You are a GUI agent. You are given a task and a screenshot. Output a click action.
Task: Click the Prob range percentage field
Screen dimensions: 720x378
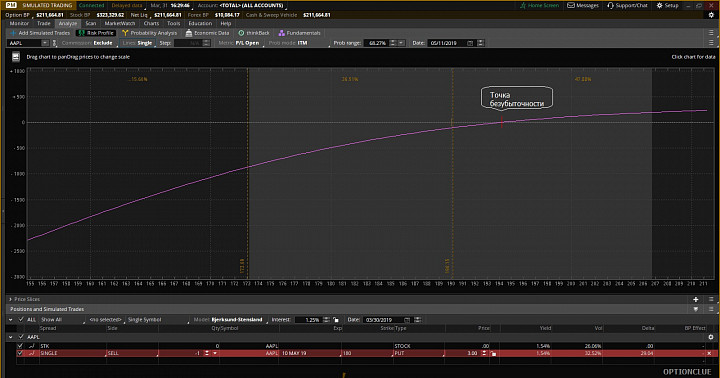(x=377, y=43)
